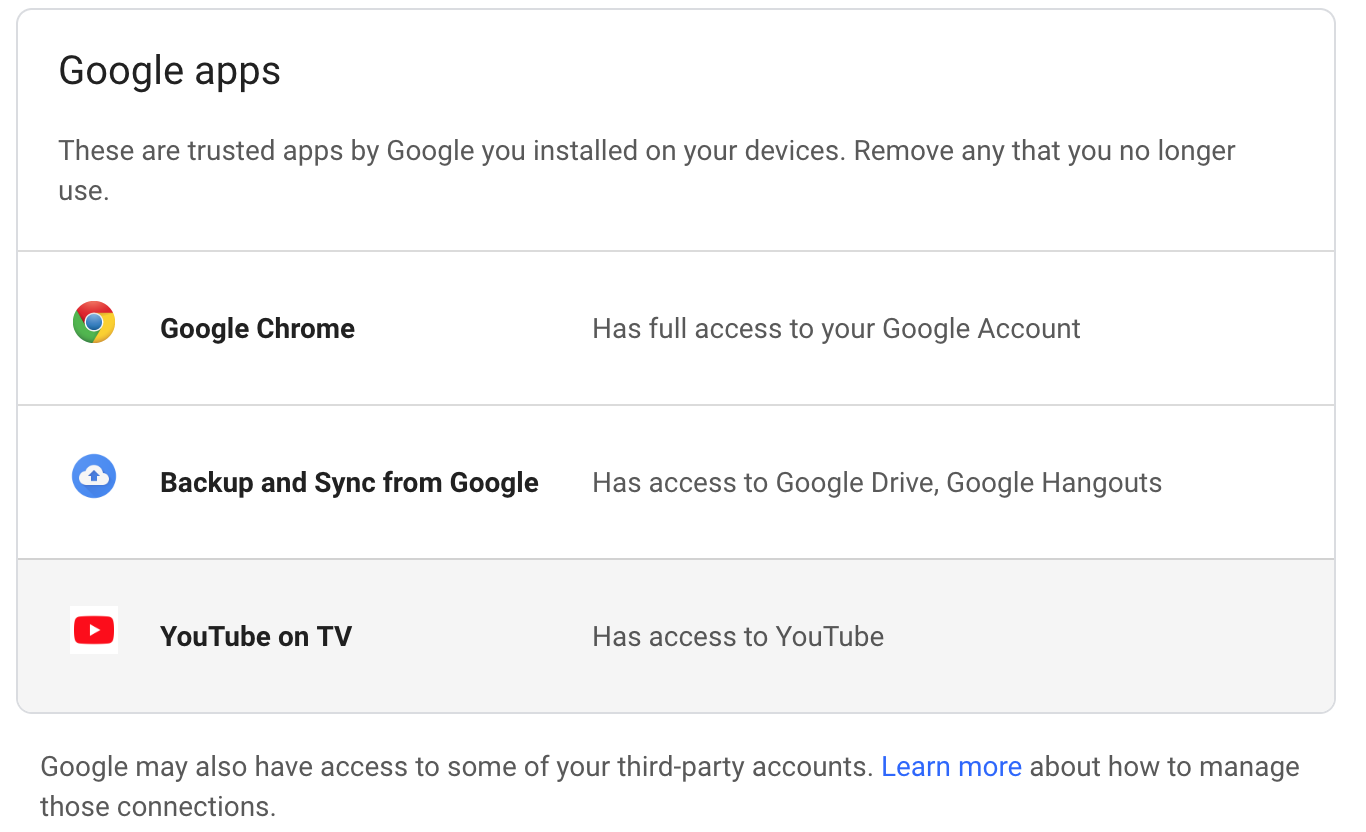
Task: Open the Google Chrome app entry
Action: coord(676,328)
